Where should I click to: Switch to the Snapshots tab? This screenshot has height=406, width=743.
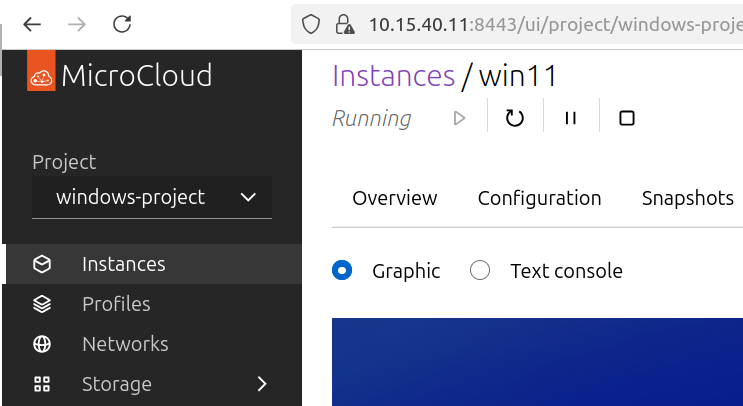(x=688, y=198)
